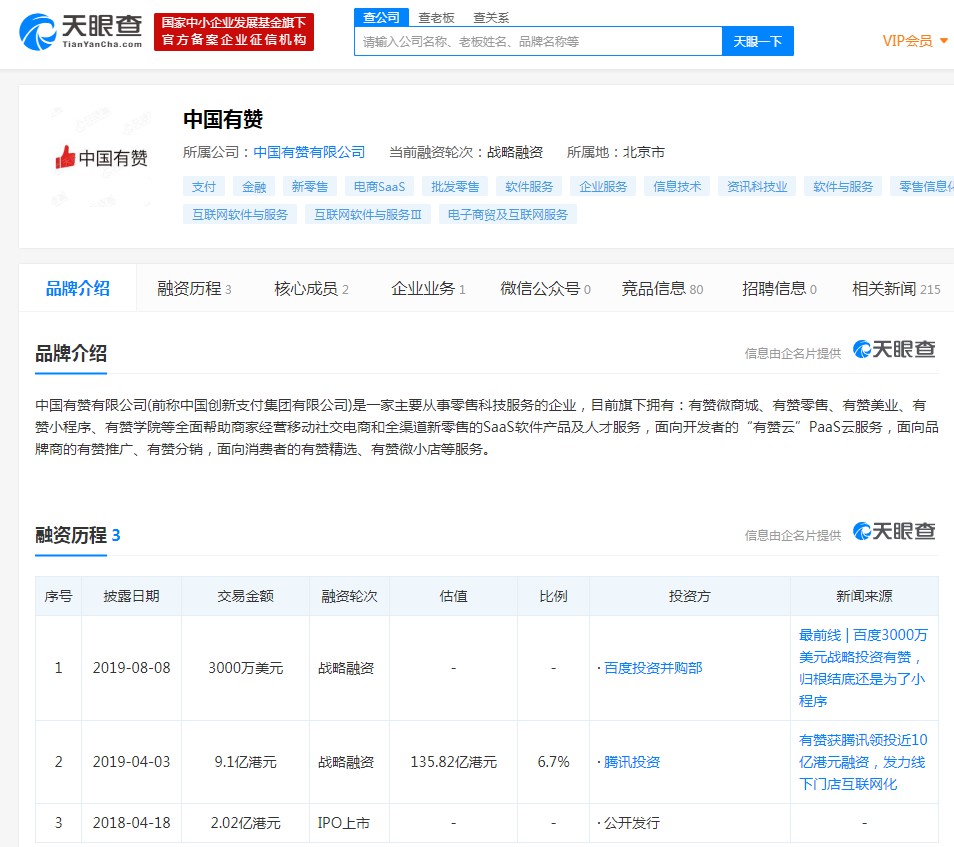This screenshot has height=847, width=954.
Task: Click the 2019-04-03 disclosure date cell
Action: [131, 762]
